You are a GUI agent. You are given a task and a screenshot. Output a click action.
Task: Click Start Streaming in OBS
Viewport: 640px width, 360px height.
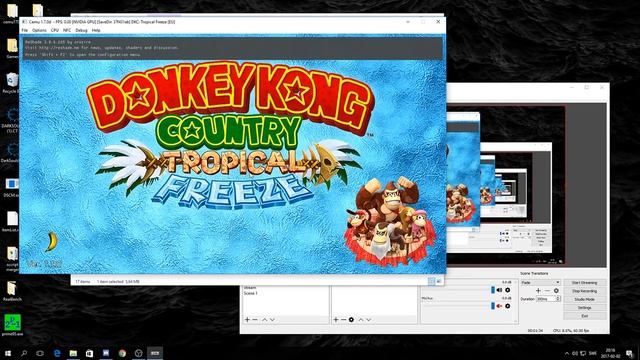(x=584, y=282)
